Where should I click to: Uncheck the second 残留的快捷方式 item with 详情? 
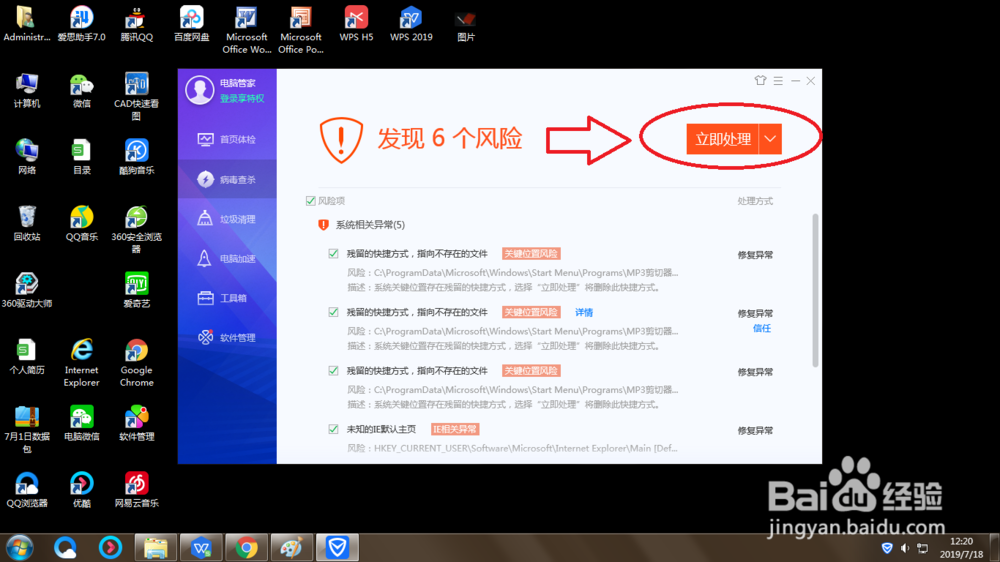(x=333, y=312)
